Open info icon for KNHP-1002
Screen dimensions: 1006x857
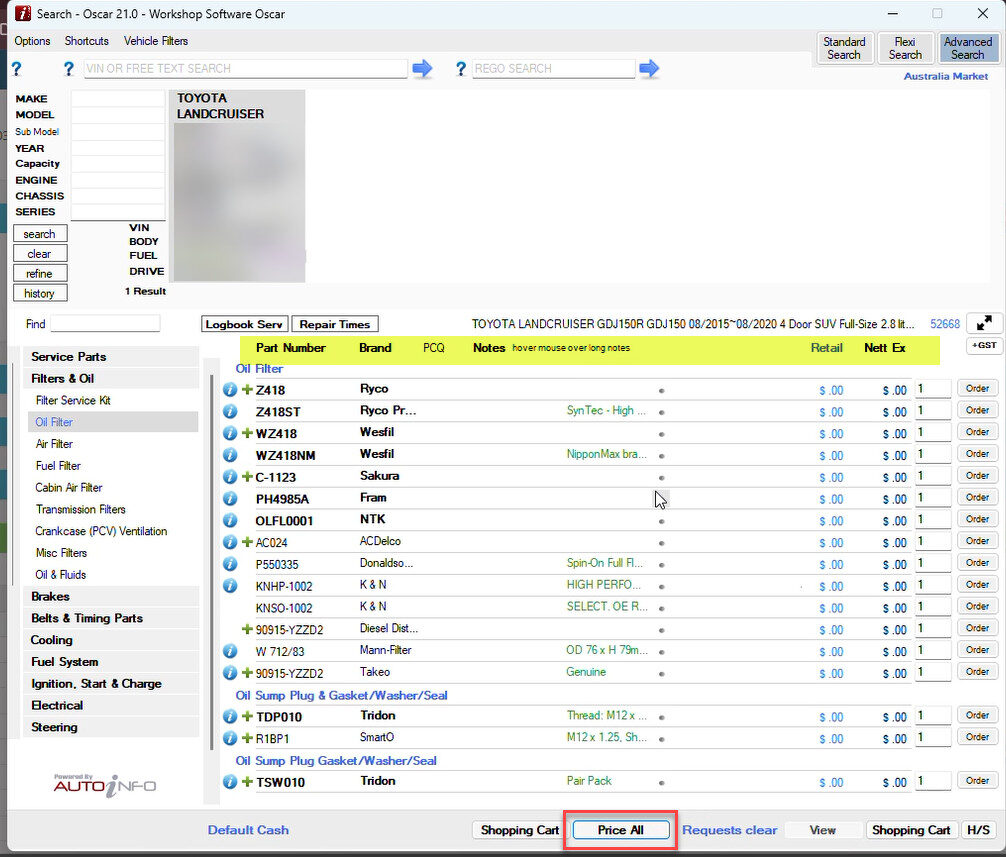point(230,586)
